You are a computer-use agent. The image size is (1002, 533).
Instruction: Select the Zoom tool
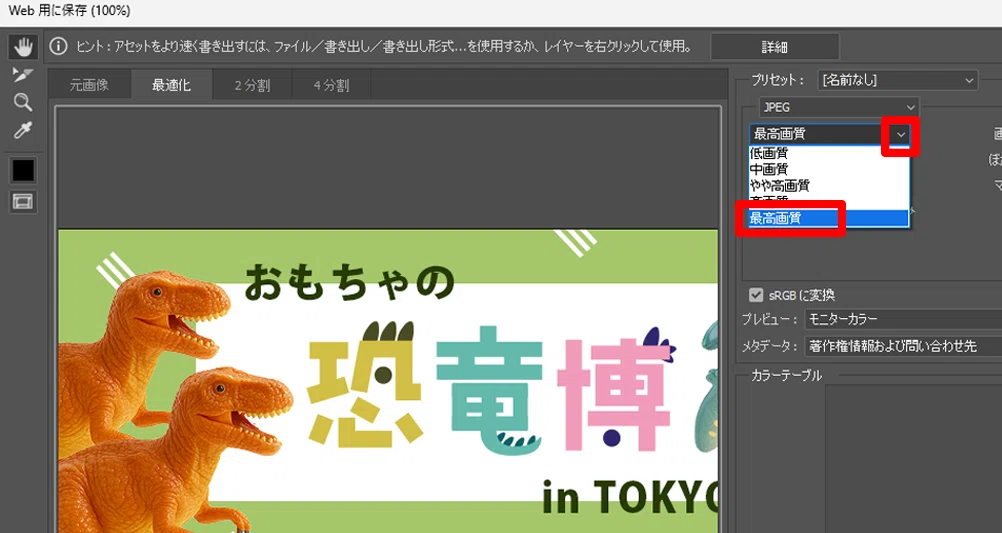[23, 102]
